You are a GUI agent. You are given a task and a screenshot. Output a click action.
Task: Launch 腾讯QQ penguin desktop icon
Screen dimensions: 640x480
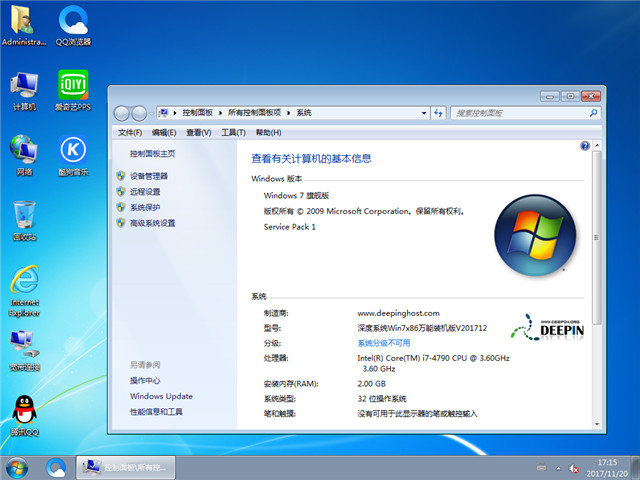point(24,416)
